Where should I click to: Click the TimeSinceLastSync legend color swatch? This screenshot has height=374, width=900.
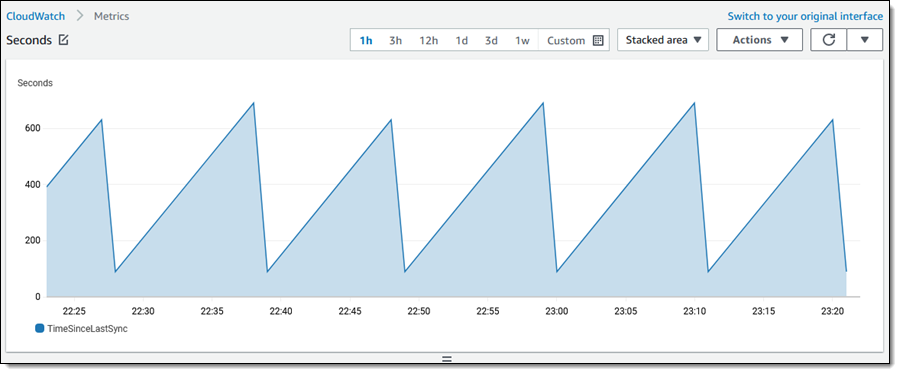coord(39,328)
